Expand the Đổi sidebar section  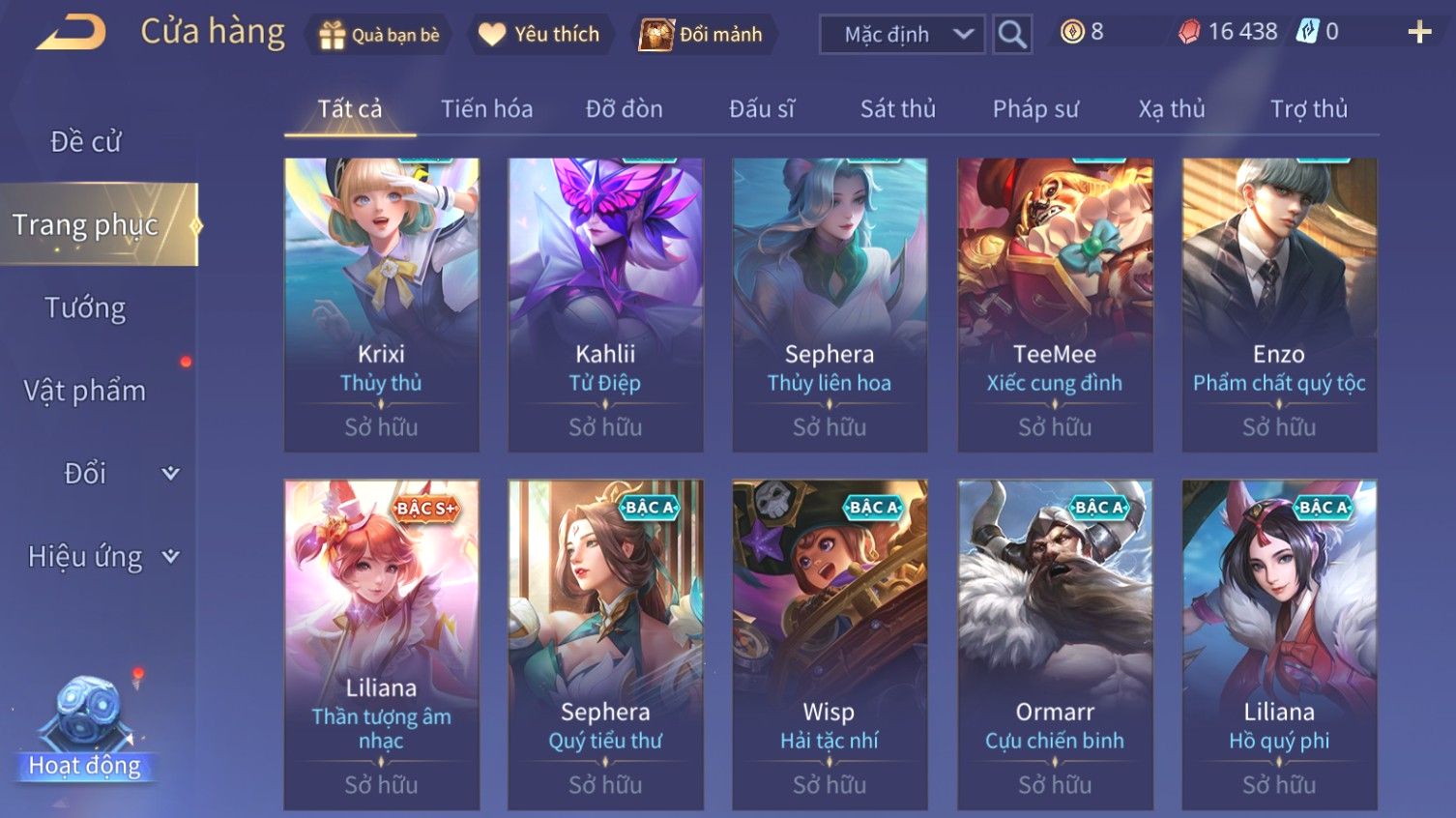170,474
